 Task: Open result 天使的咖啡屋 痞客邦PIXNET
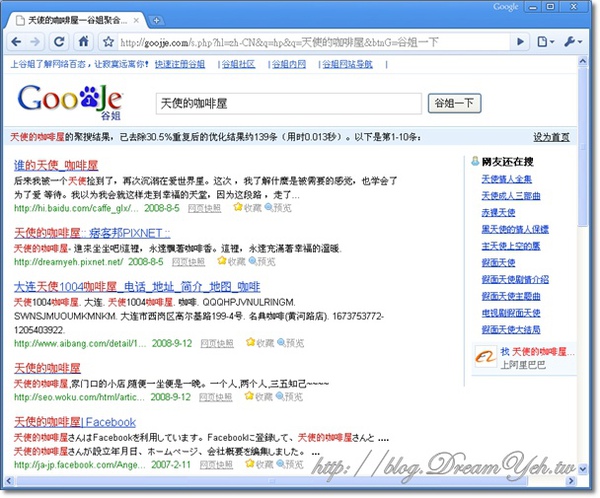pos(92,233)
